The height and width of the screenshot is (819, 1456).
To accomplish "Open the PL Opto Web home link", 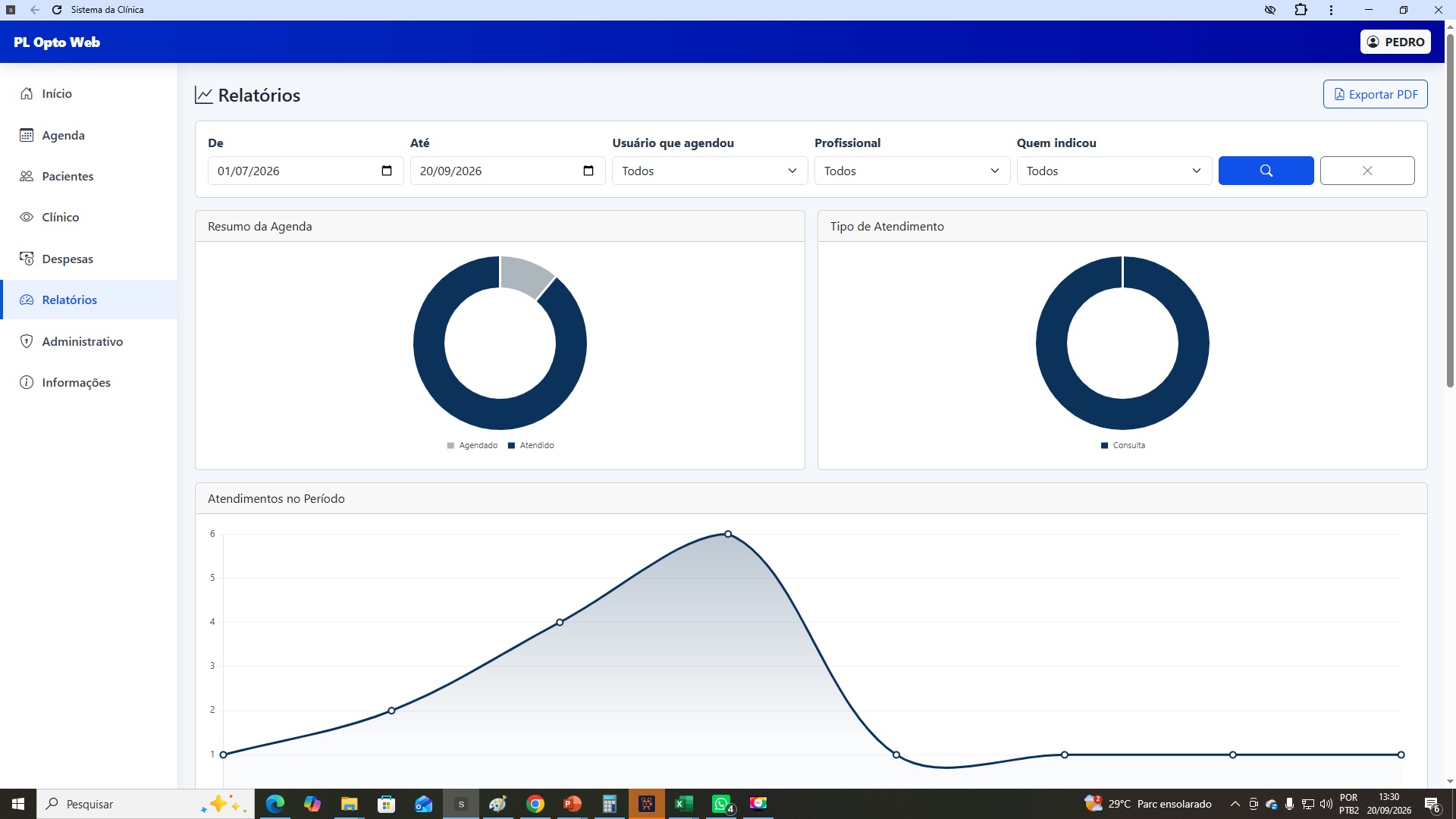I will tap(57, 42).
